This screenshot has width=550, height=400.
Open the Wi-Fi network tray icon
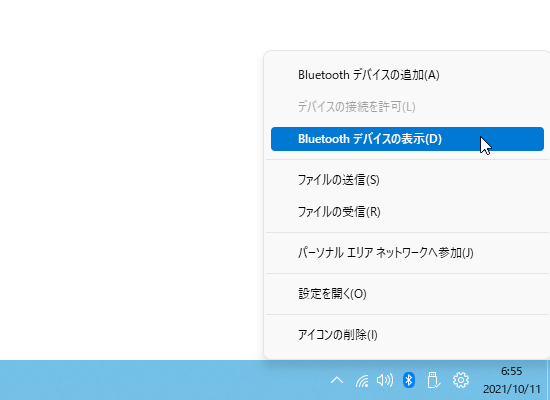click(x=362, y=380)
